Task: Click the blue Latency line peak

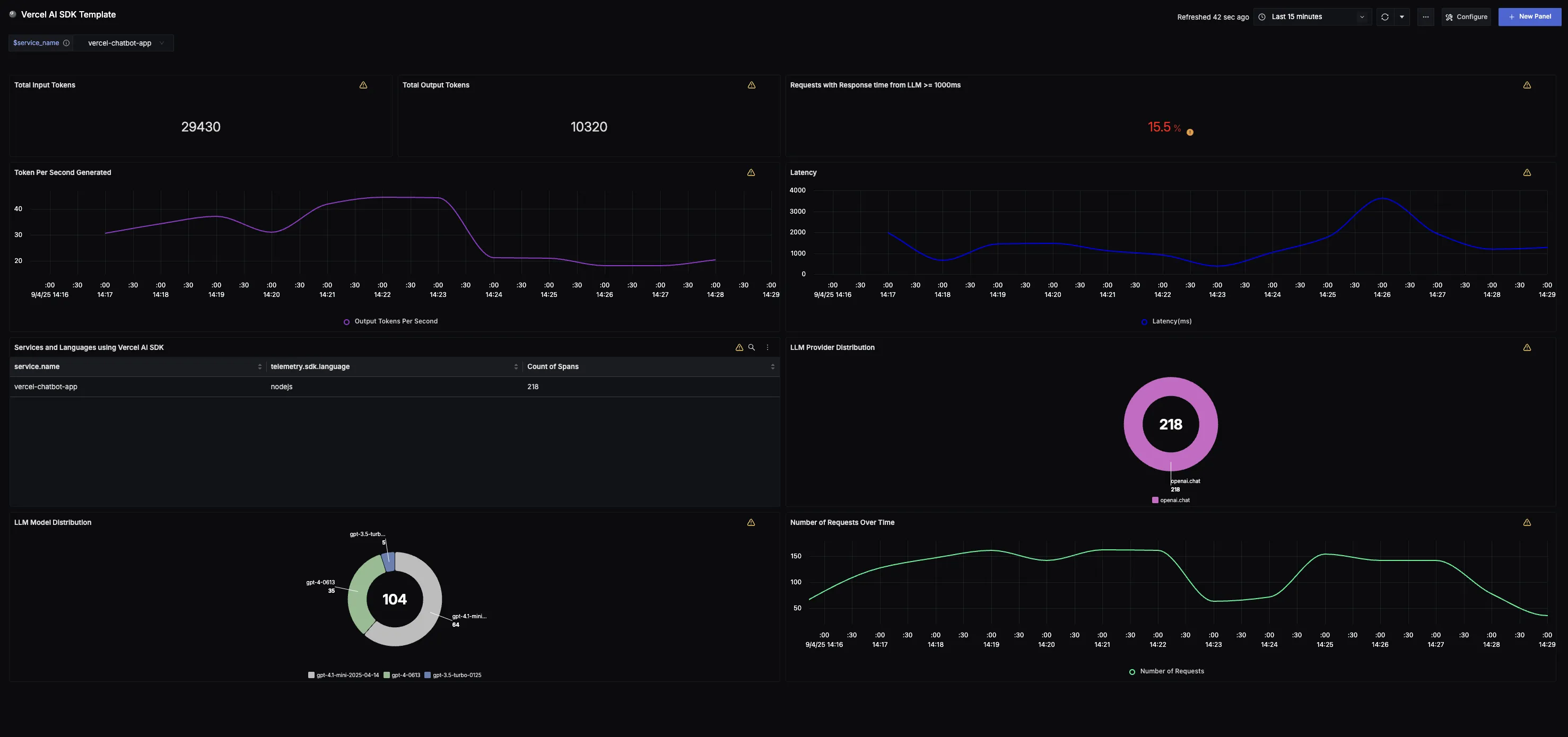Action: tap(1382, 198)
